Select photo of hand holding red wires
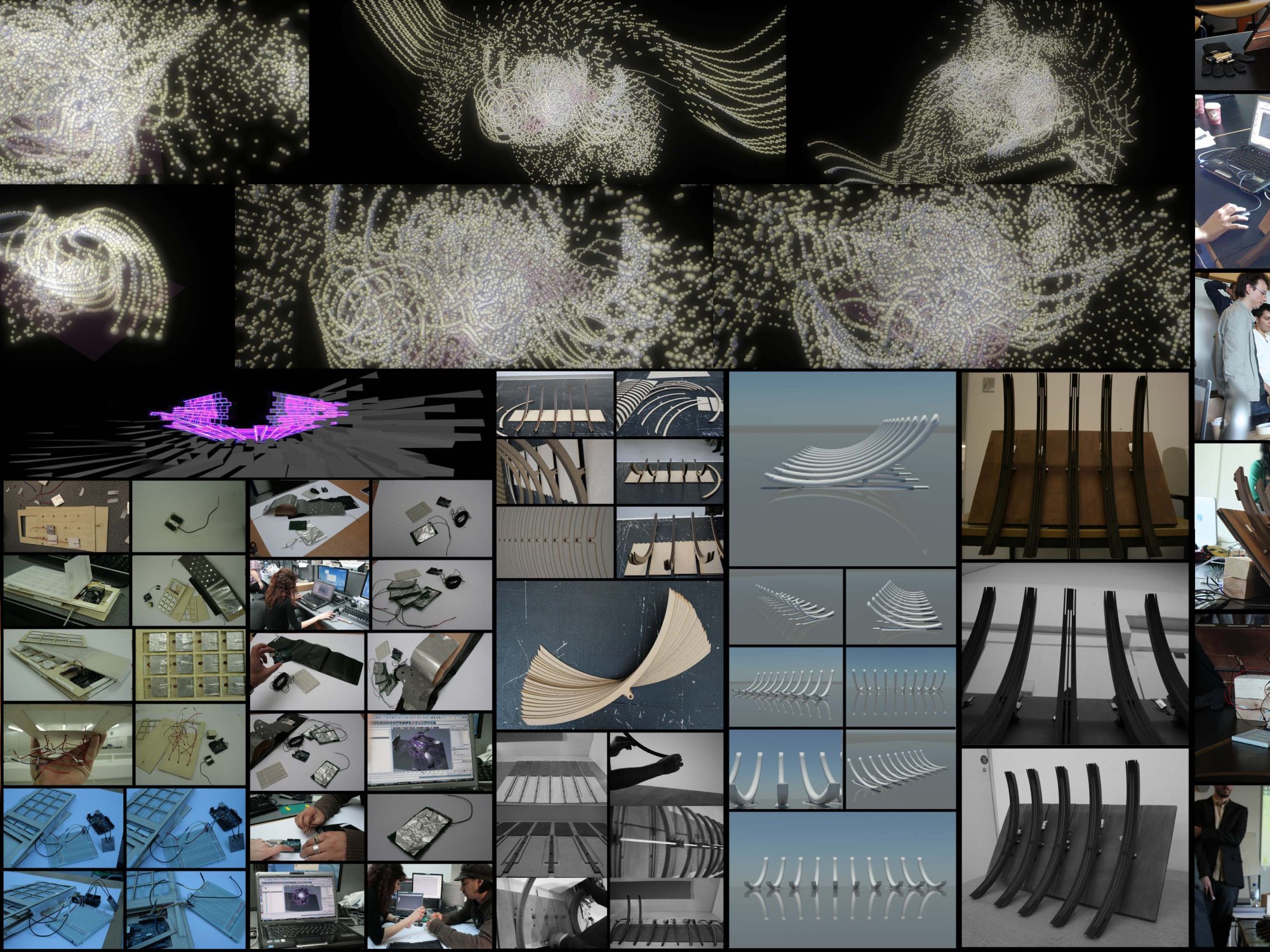 click(x=67, y=744)
